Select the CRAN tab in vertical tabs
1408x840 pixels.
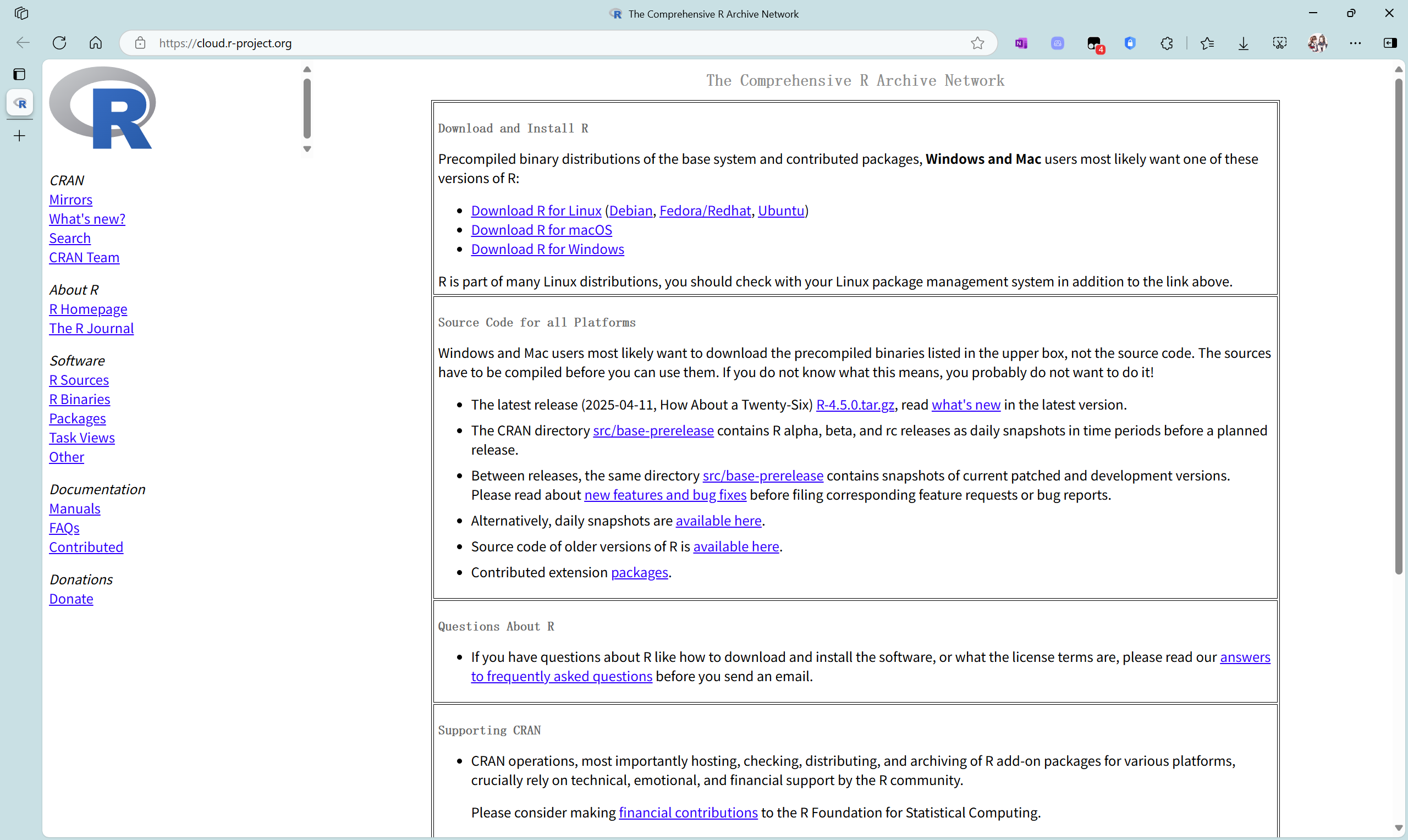coord(20,103)
